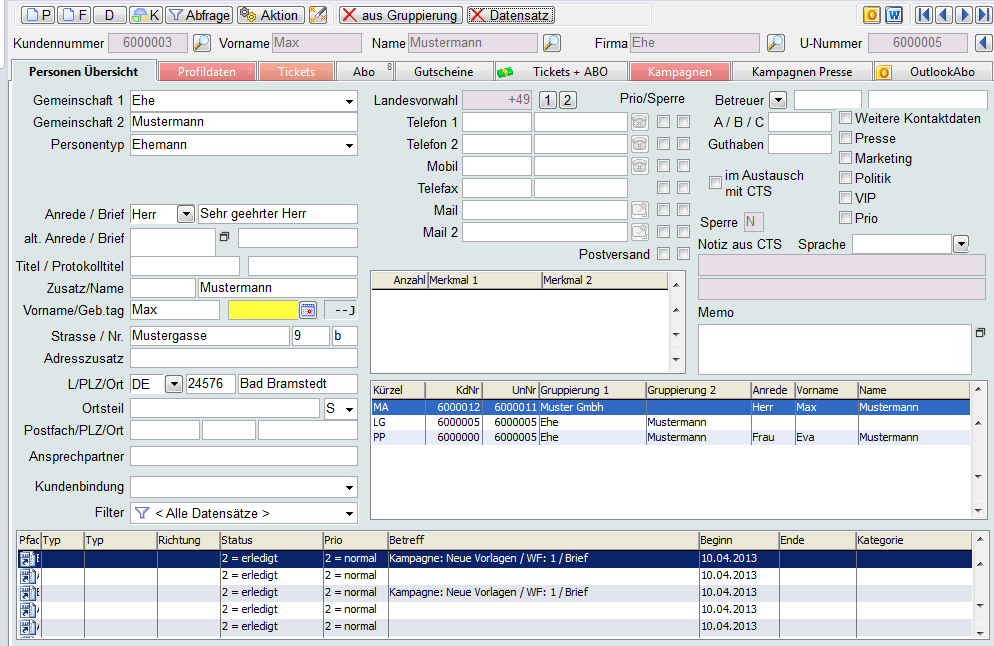Screen dimensions: 994x646
Task: Expand the Kundenbindung dropdown
Action: pyautogui.click(x=349, y=488)
